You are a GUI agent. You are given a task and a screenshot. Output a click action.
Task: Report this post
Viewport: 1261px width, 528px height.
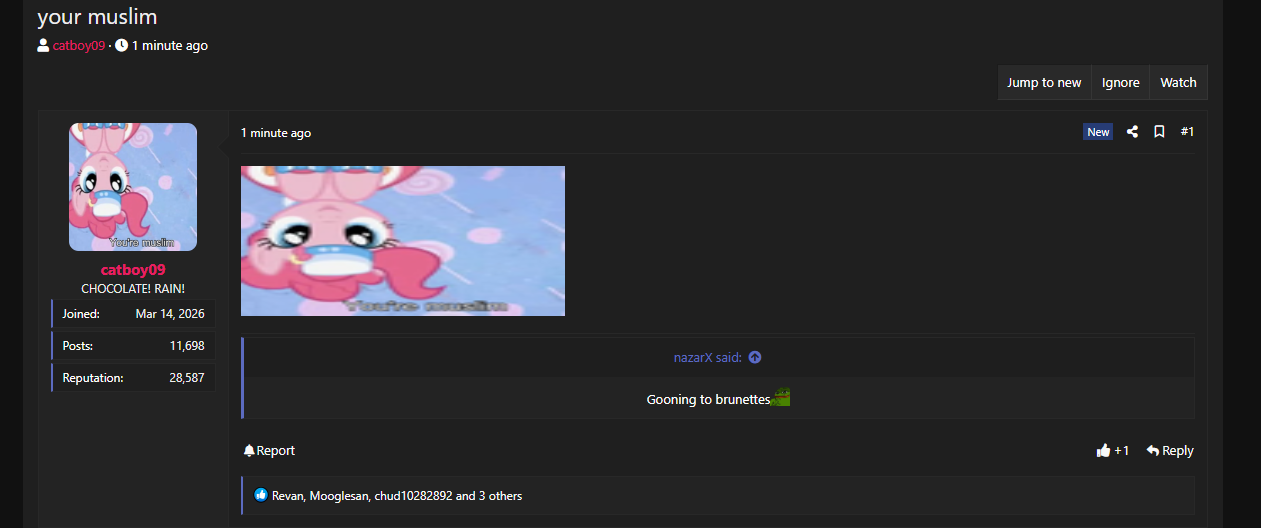point(269,451)
